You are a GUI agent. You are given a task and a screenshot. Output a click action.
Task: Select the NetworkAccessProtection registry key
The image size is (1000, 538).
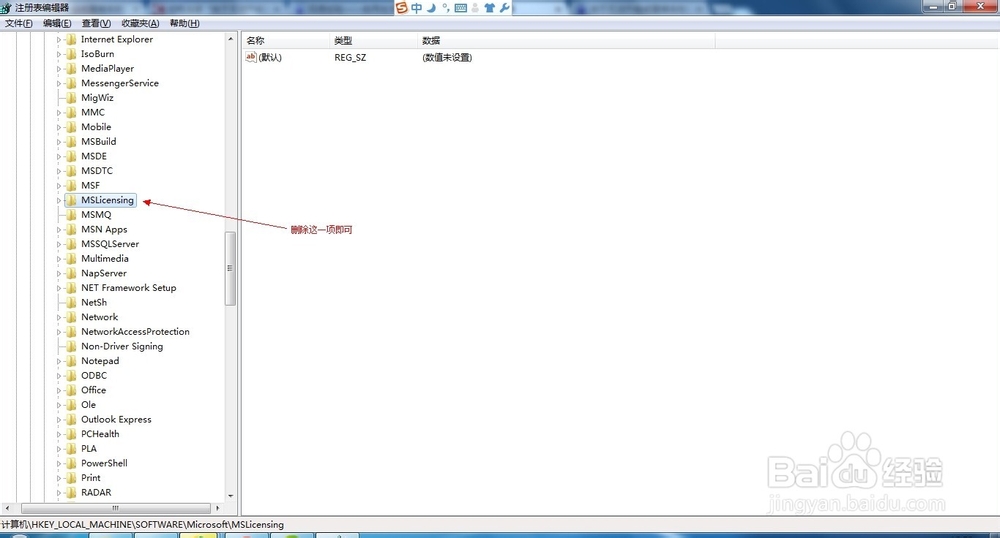click(x=135, y=331)
